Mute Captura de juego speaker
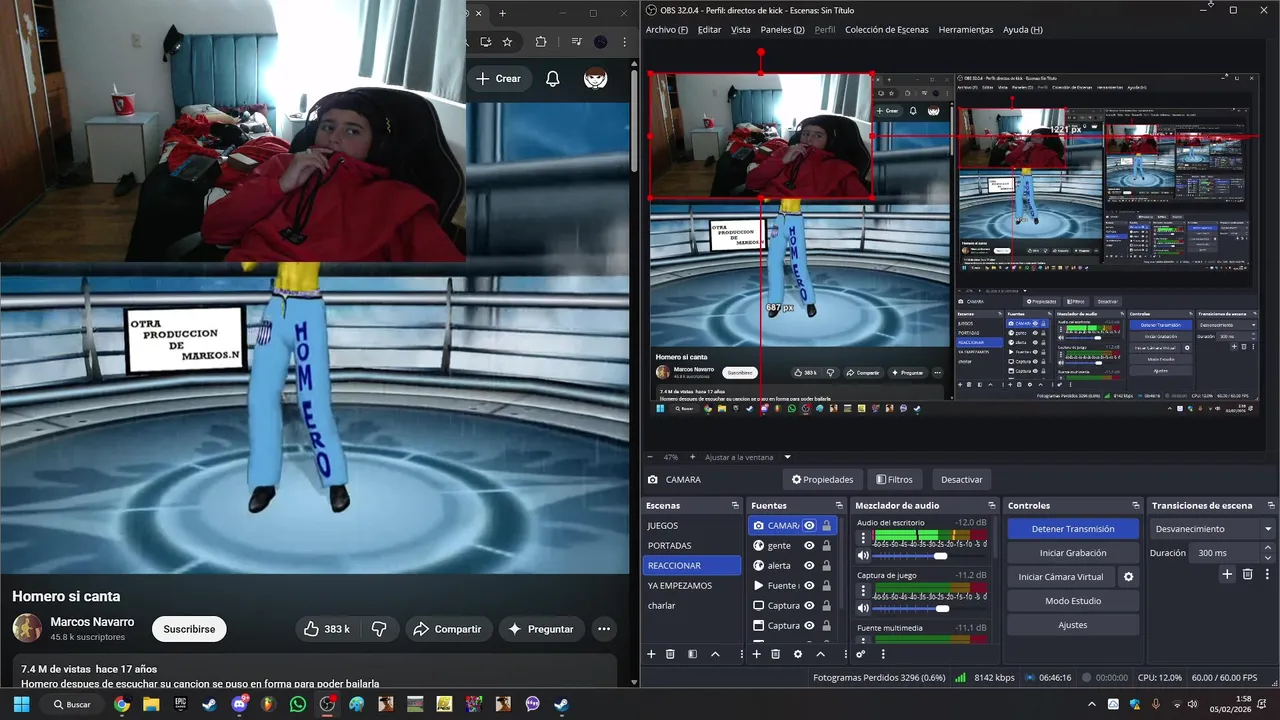Screen dimensions: 1280x720 864,608
